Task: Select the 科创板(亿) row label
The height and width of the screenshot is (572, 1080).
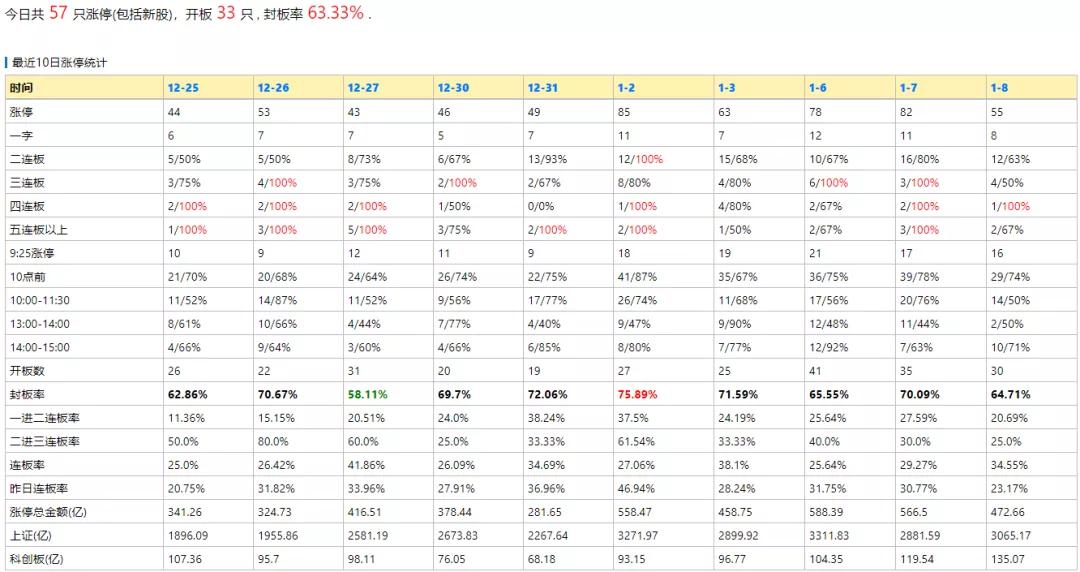Action: 37,559
